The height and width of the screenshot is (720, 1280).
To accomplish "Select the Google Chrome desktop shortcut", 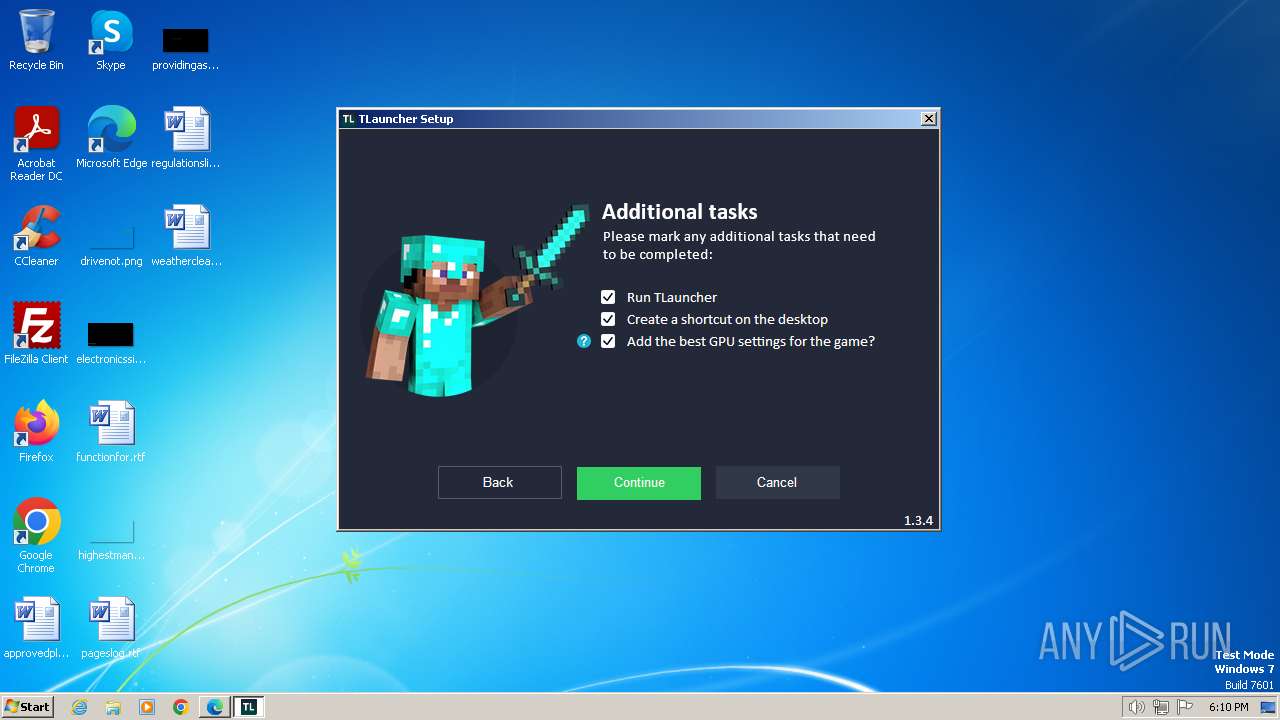I will (36, 536).
